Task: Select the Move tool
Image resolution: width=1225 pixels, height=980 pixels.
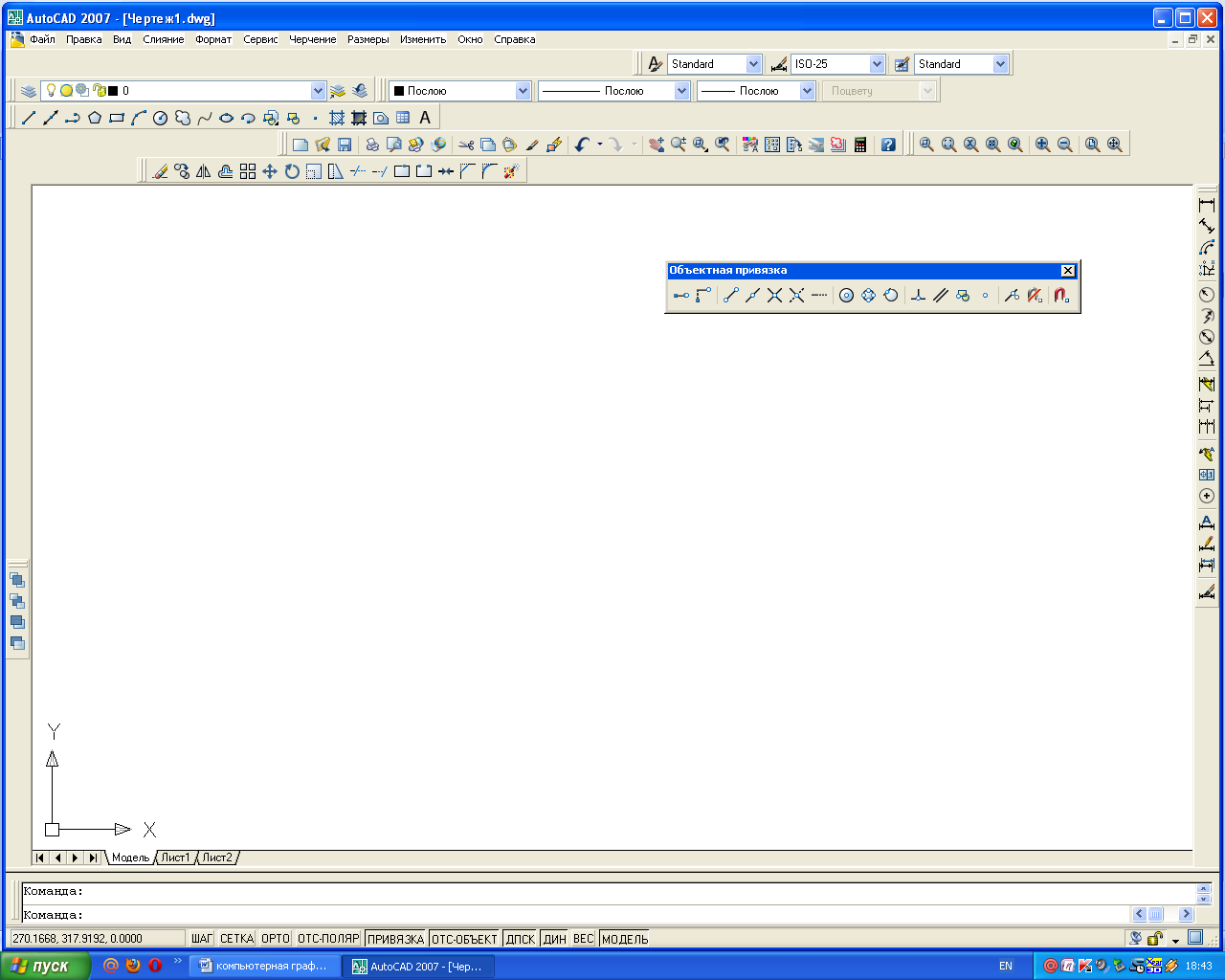Action: 270,171
